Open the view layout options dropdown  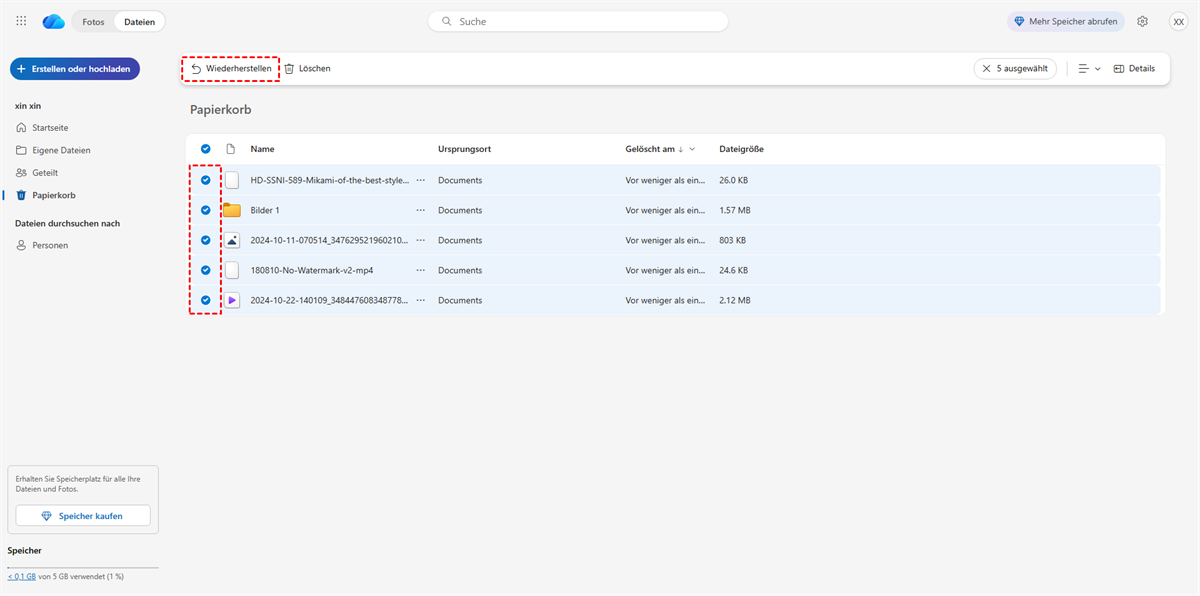click(x=1089, y=69)
